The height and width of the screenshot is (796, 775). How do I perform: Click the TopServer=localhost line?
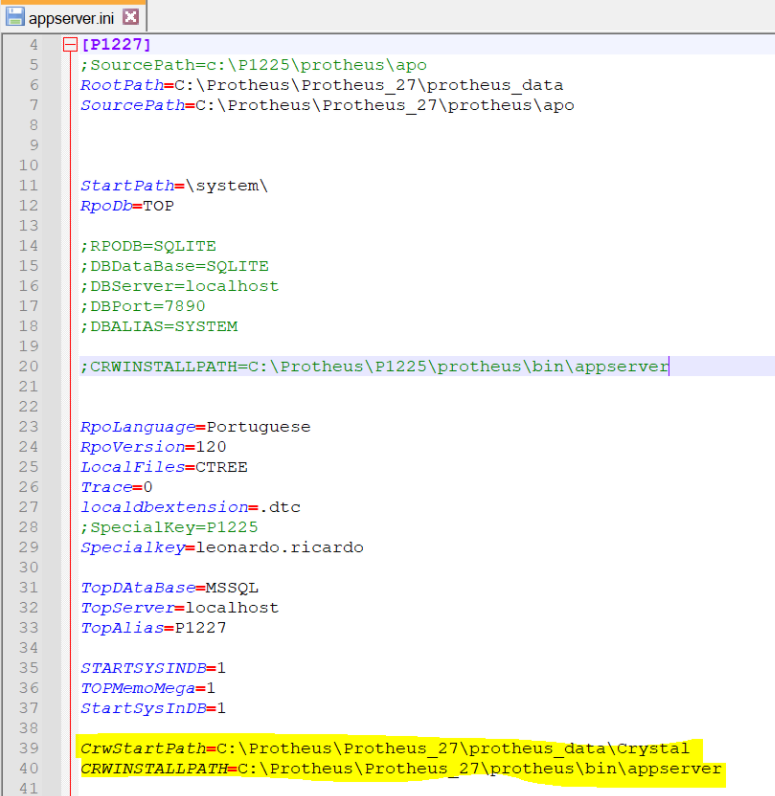[x=180, y=608]
